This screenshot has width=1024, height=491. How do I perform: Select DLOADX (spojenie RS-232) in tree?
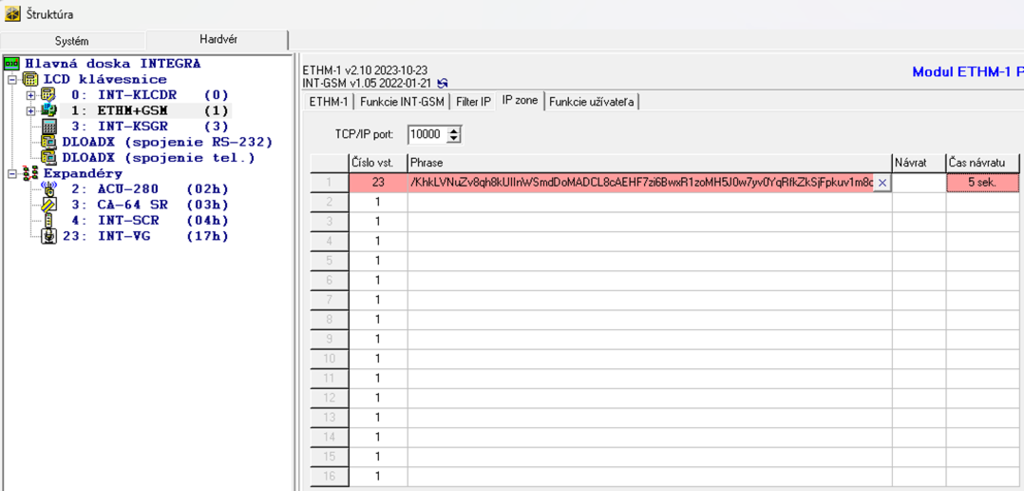[166, 142]
